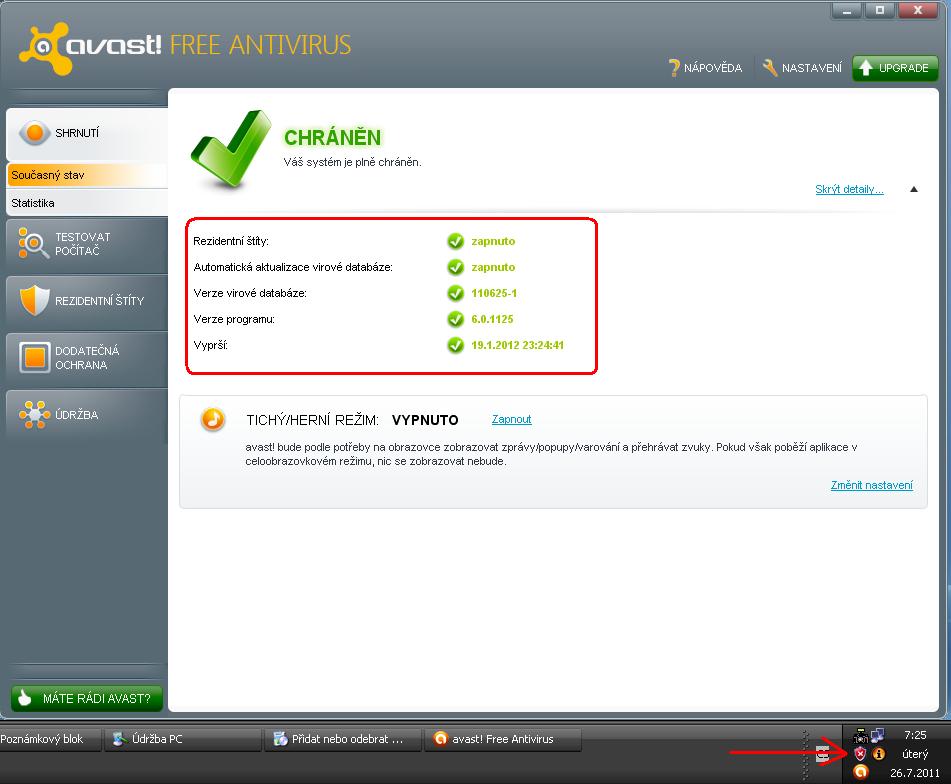The width and height of the screenshot is (951, 784).
Task: Open settings via the NASTAVENÍ wrench icon
Action: (770, 67)
